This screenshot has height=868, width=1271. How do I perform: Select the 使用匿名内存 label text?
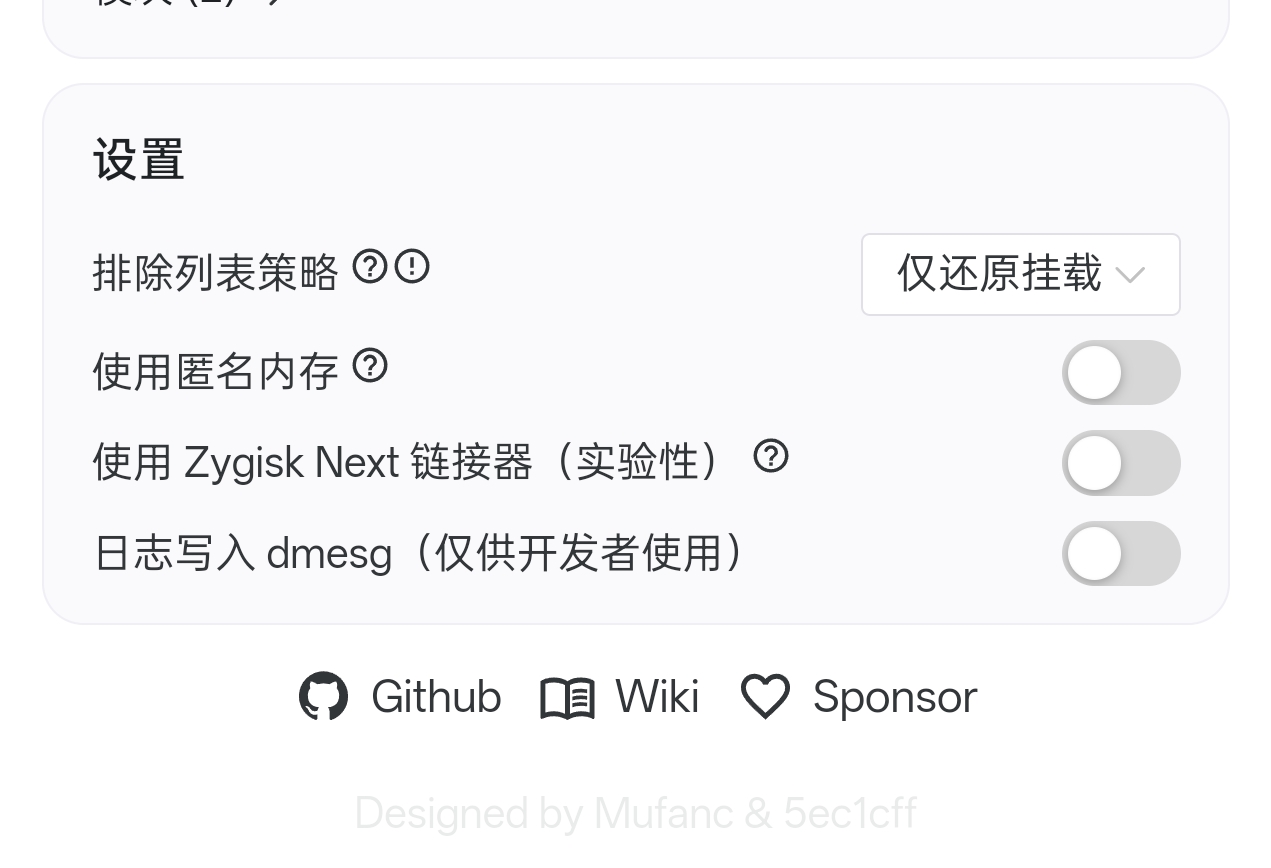215,372
